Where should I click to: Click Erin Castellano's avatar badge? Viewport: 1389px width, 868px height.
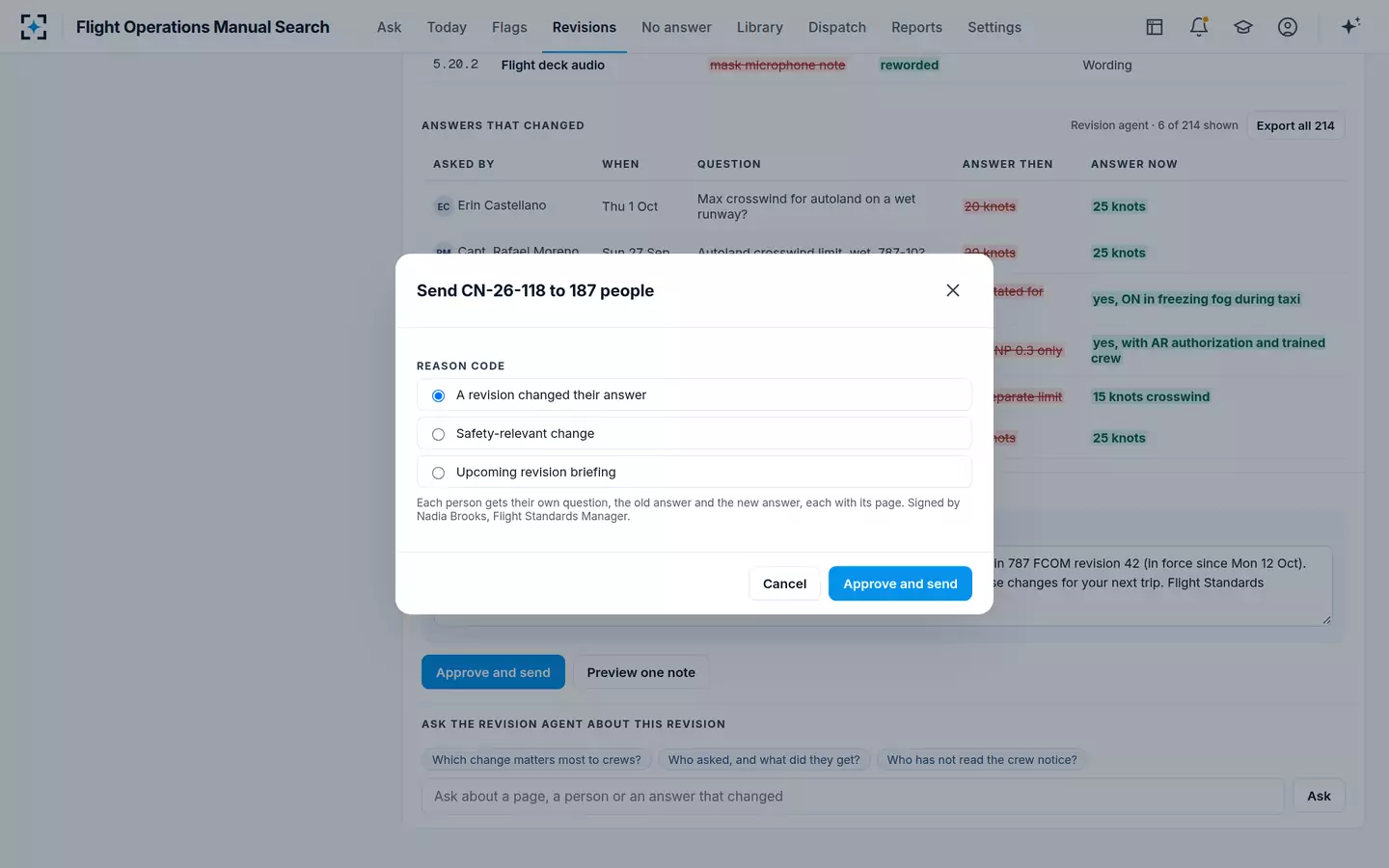(x=444, y=206)
